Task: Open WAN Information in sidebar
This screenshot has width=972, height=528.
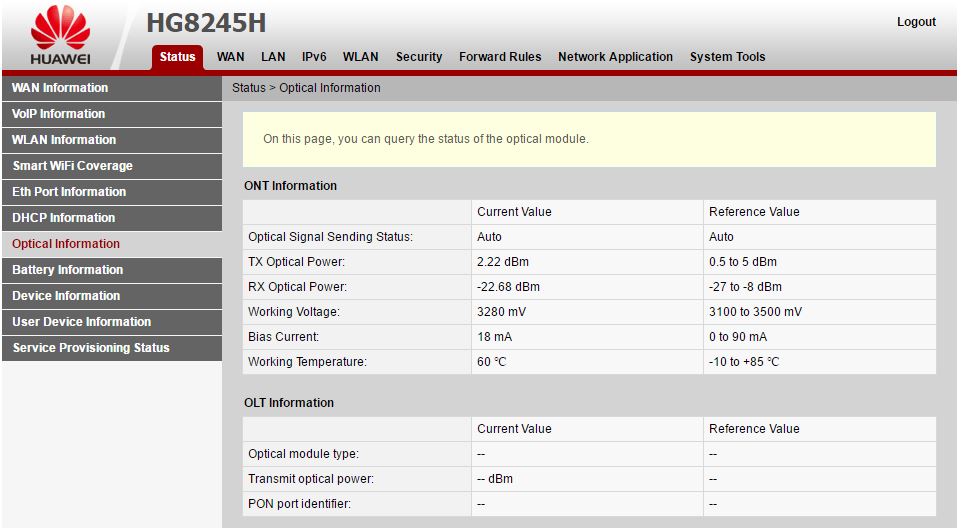Action: tap(60, 88)
